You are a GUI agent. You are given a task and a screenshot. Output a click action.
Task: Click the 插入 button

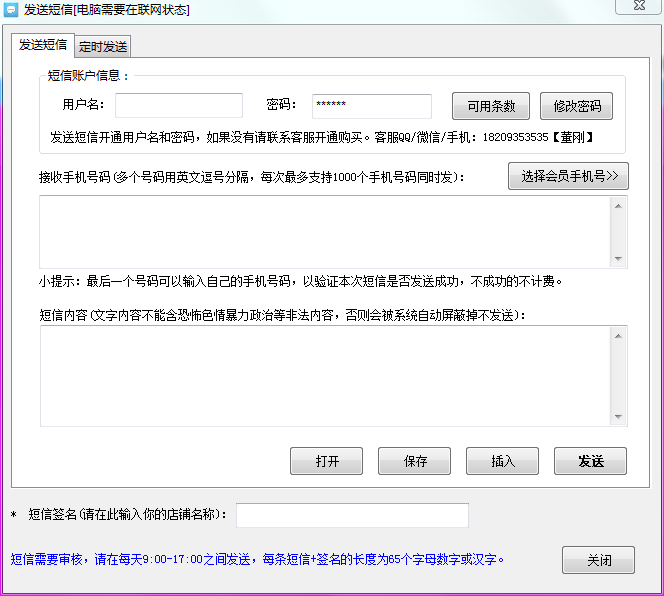pos(503,461)
